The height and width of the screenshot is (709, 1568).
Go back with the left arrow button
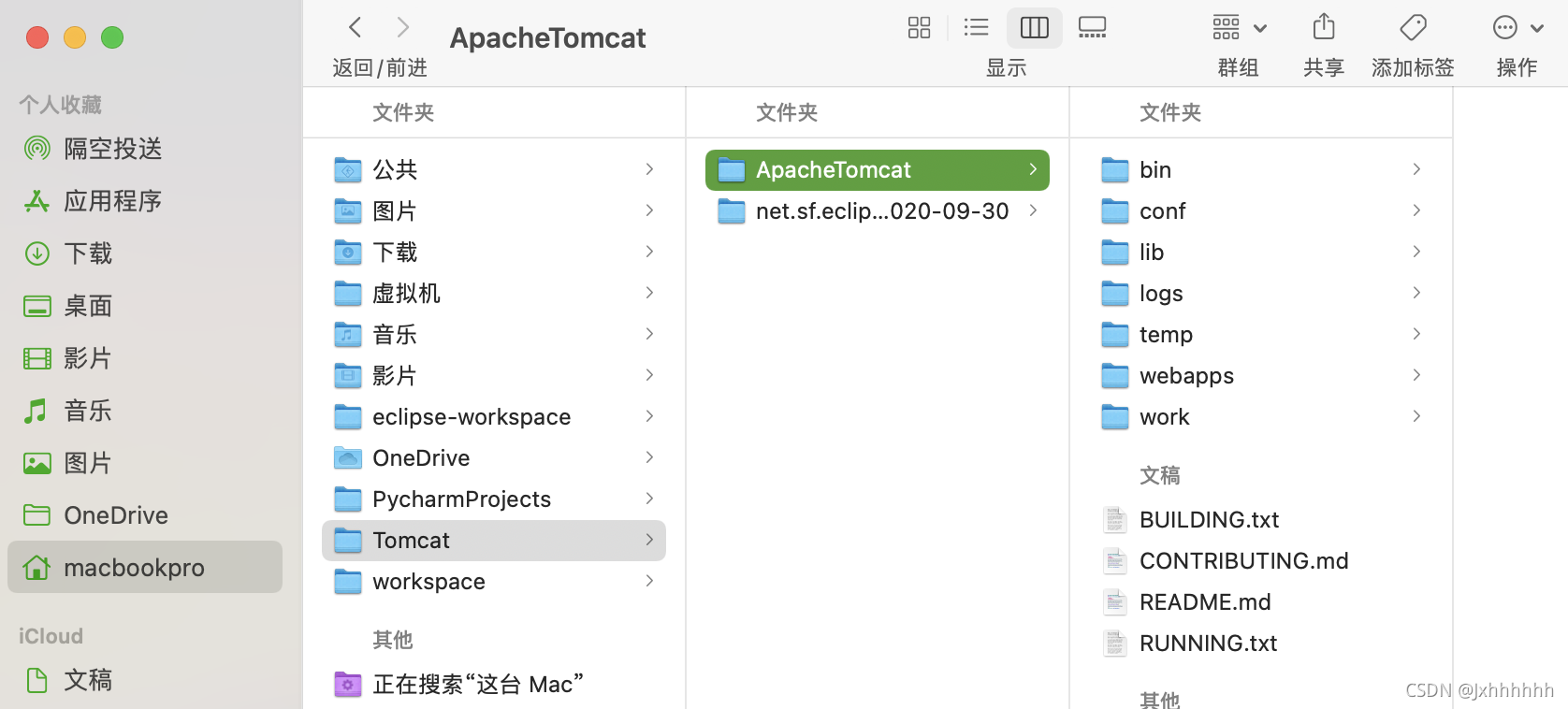pyautogui.click(x=356, y=27)
